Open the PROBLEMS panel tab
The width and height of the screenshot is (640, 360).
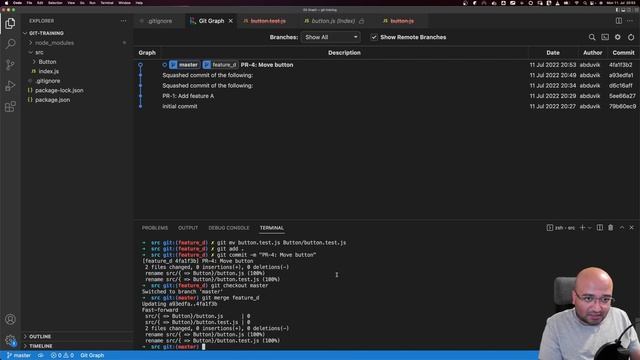pos(155,228)
